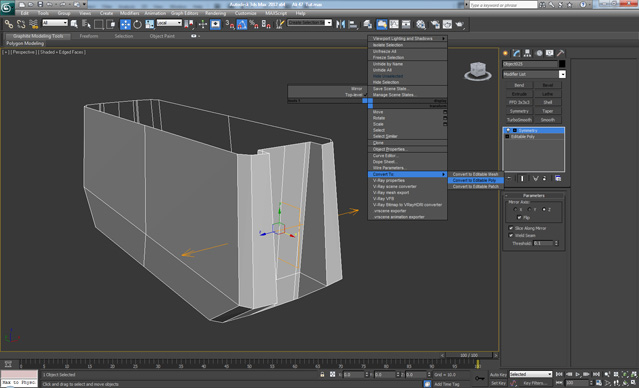Open the Material Editor icon
639x388 pixels.
(421, 24)
